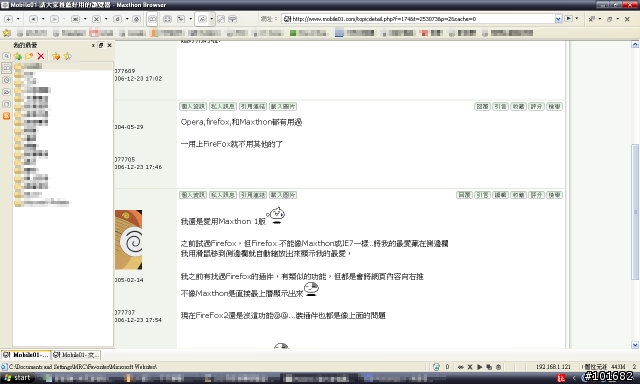
Task: Open the 我的最愛 sidebar options menu
Action: pos(93,45)
